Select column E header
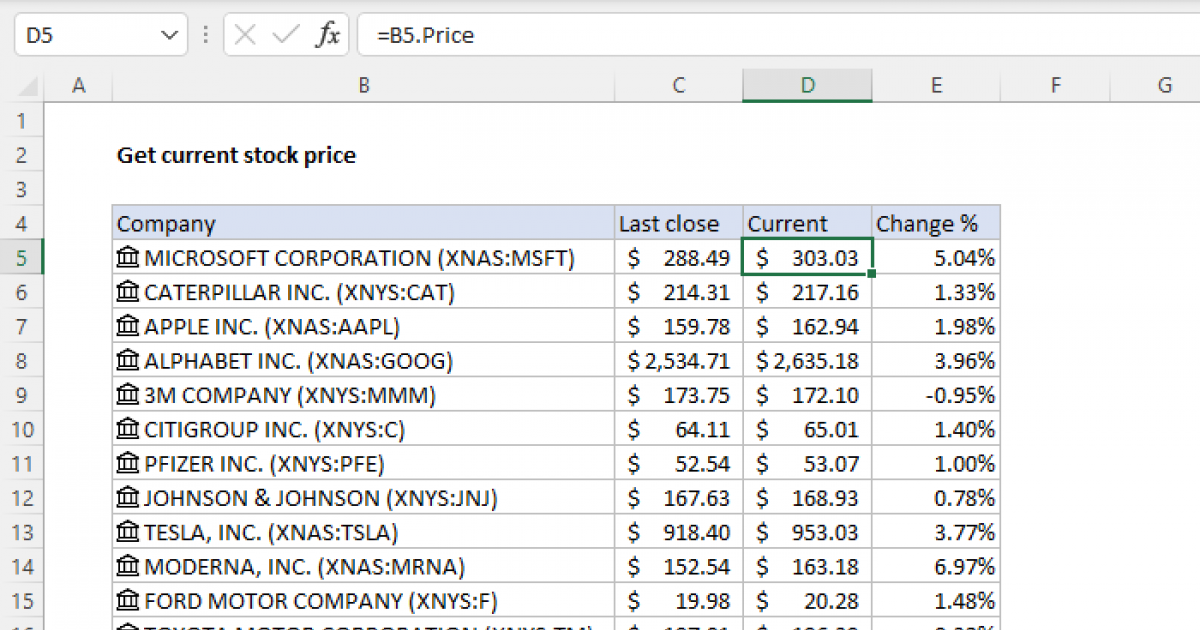Image resolution: width=1200 pixels, height=630 pixels. tap(936, 86)
